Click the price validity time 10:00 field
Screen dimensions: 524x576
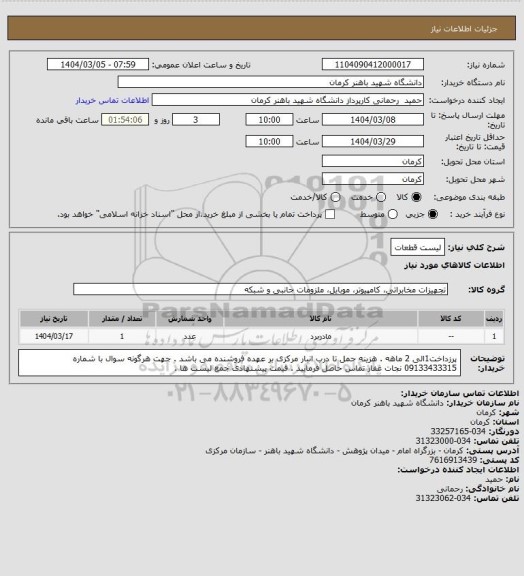(x=269, y=141)
